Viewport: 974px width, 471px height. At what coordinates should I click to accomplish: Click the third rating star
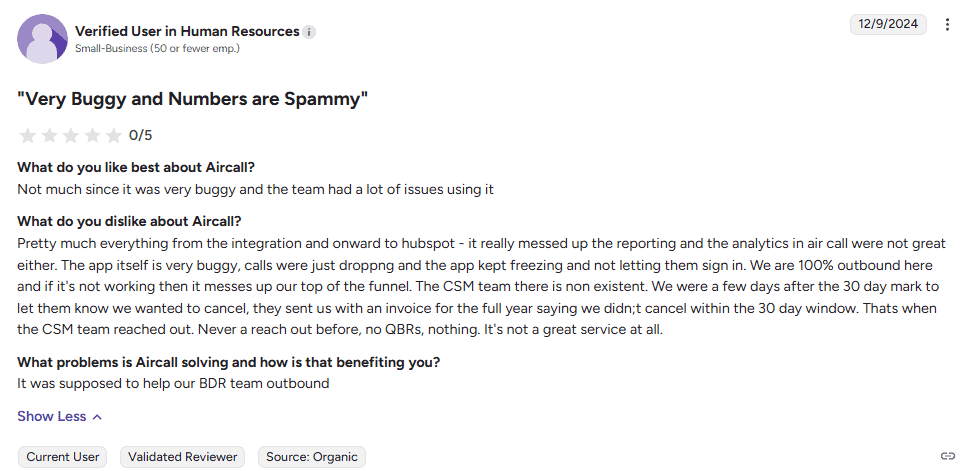71,135
